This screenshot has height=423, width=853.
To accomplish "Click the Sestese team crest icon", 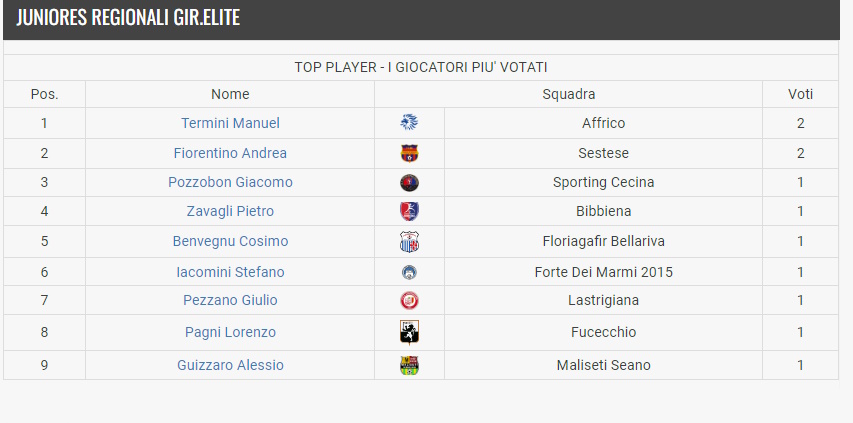I will [x=409, y=153].
